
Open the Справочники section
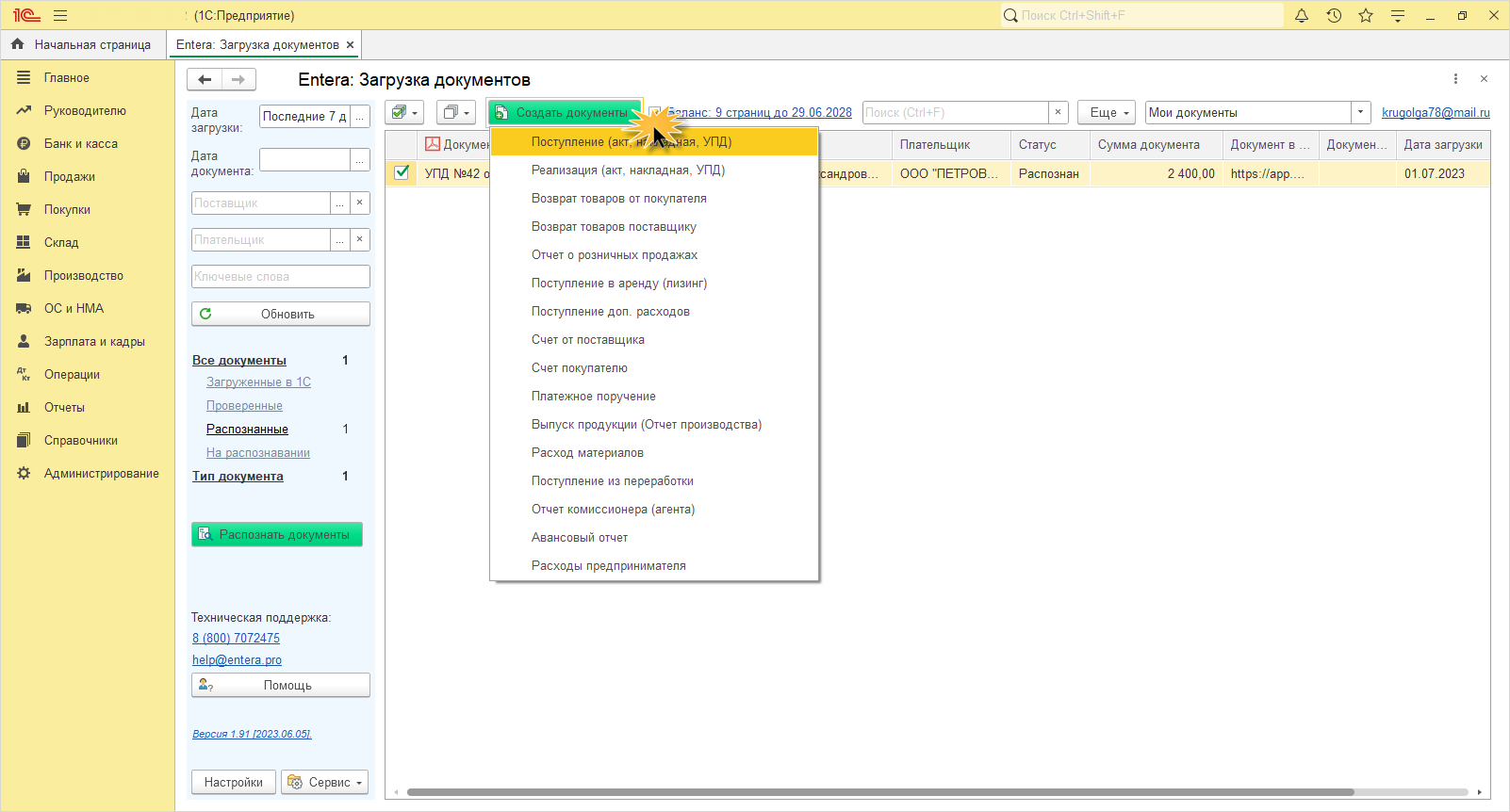coord(80,441)
